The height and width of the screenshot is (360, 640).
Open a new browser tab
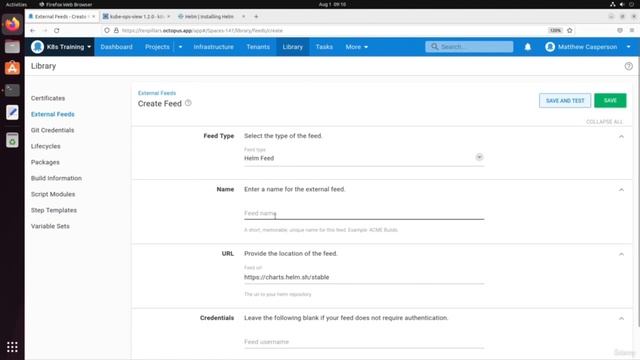click(x=256, y=17)
